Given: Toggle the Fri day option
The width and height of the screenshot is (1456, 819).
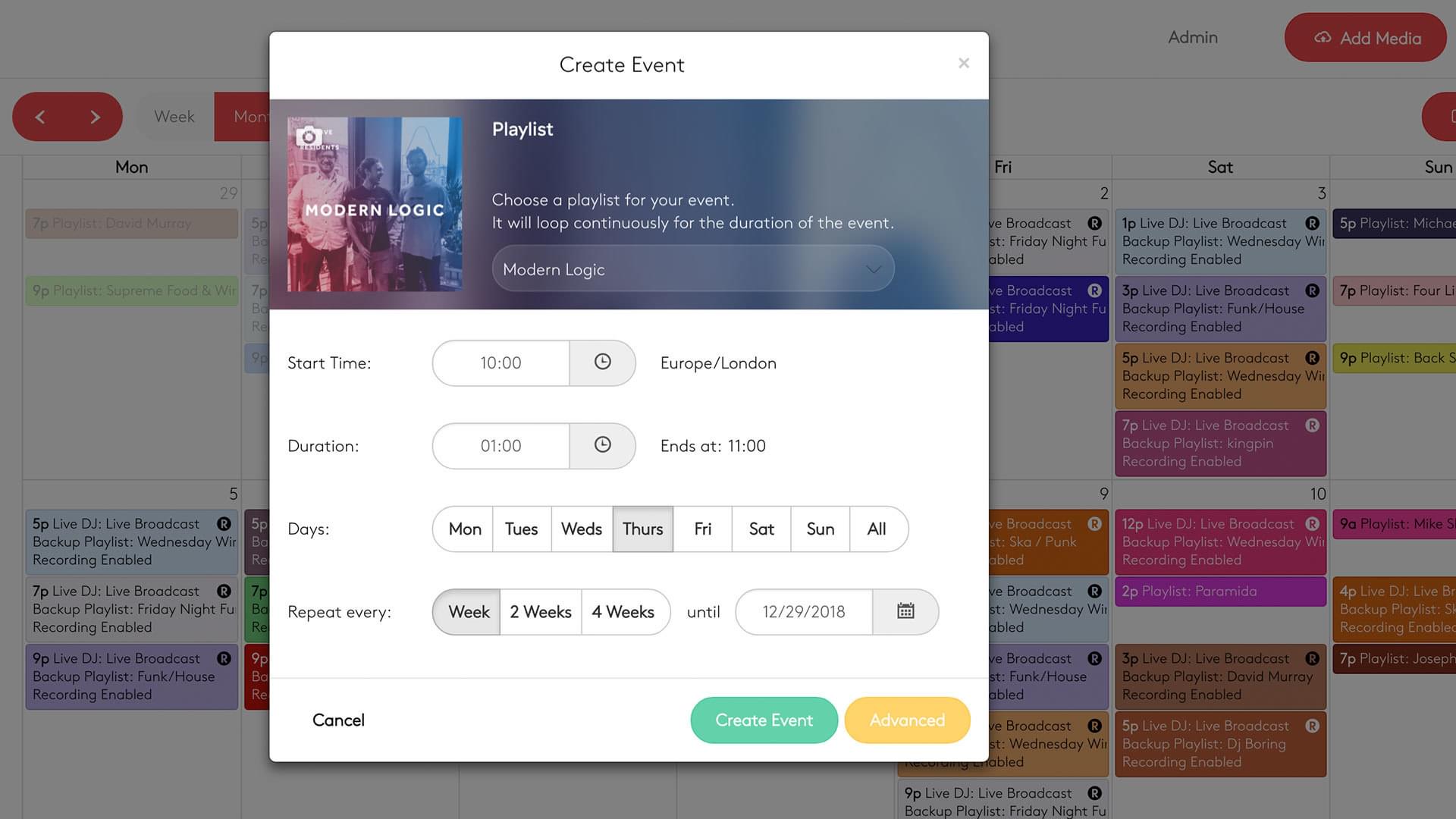Looking at the screenshot, I should point(702,529).
